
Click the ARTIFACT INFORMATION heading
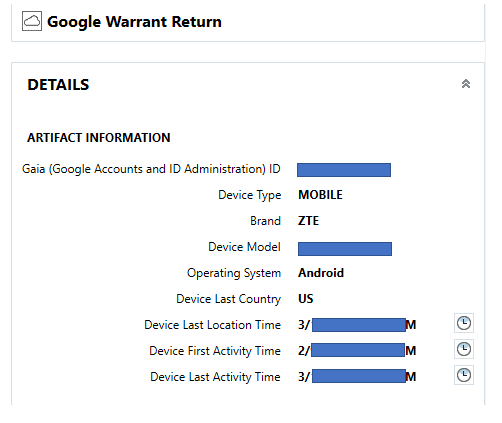(x=99, y=138)
